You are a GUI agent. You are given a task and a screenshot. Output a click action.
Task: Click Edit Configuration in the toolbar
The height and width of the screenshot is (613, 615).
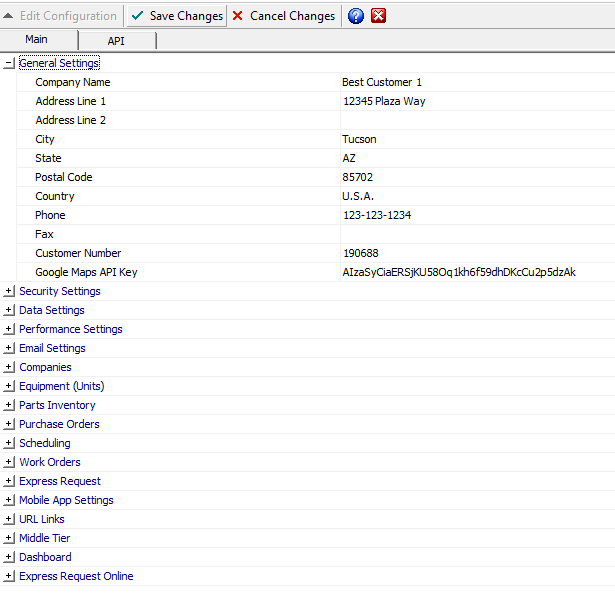click(60, 16)
